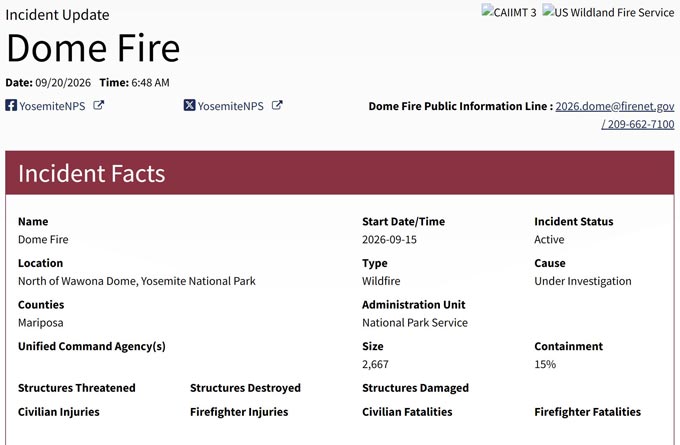
Task: Open the YosemiteNPS X profile link
Action: pyautogui.click(x=230, y=106)
